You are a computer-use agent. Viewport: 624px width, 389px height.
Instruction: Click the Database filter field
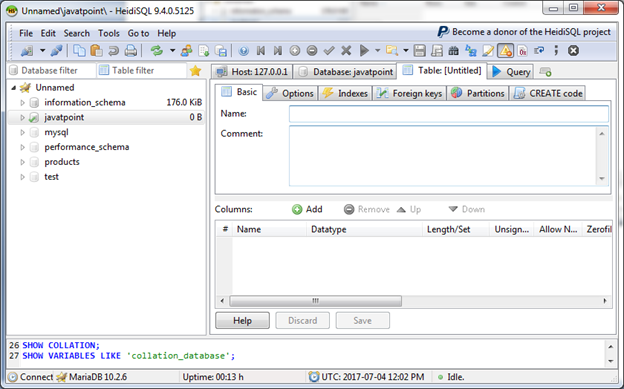[x=51, y=70]
